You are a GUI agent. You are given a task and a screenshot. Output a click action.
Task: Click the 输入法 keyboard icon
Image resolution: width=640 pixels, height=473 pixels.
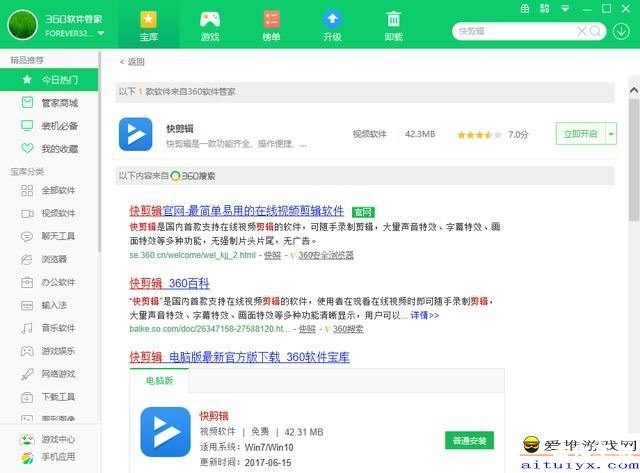coord(27,305)
